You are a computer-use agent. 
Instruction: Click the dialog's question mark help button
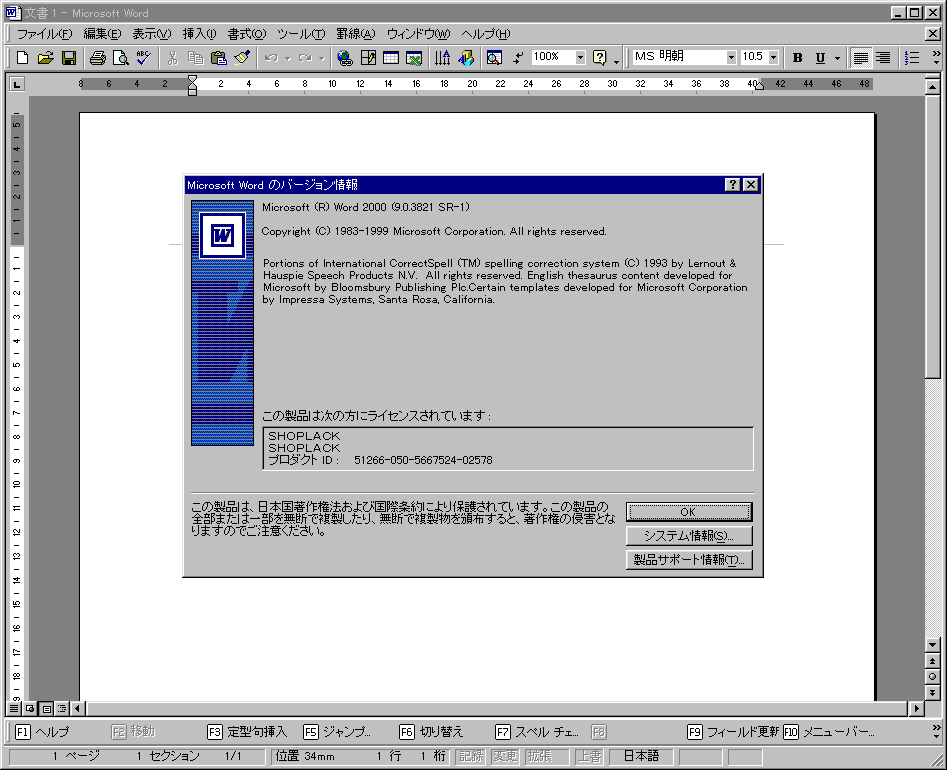(733, 185)
